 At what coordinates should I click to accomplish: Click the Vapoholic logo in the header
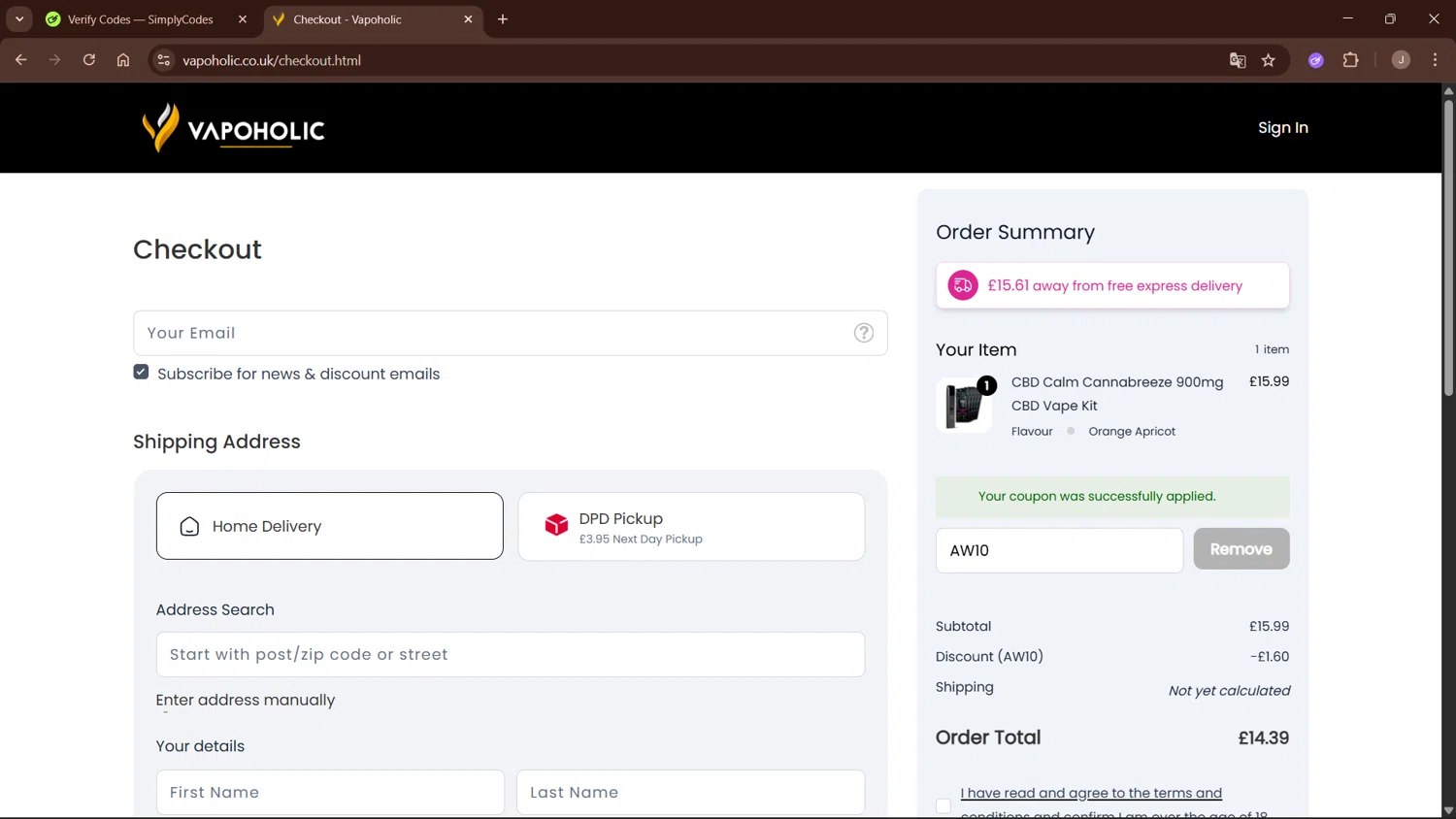tap(233, 128)
